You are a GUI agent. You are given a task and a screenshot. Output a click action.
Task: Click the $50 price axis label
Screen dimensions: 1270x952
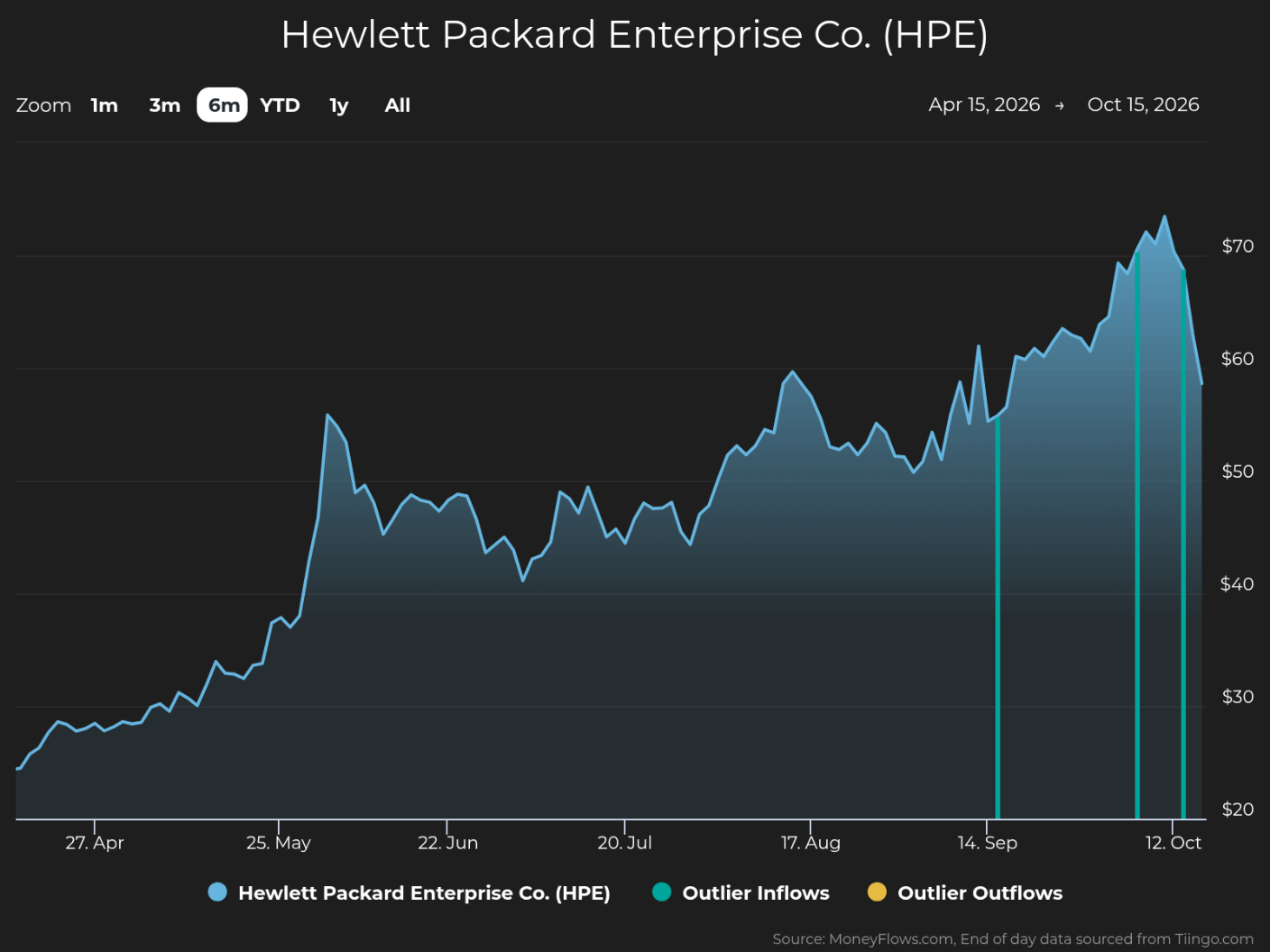pos(1238,471)
